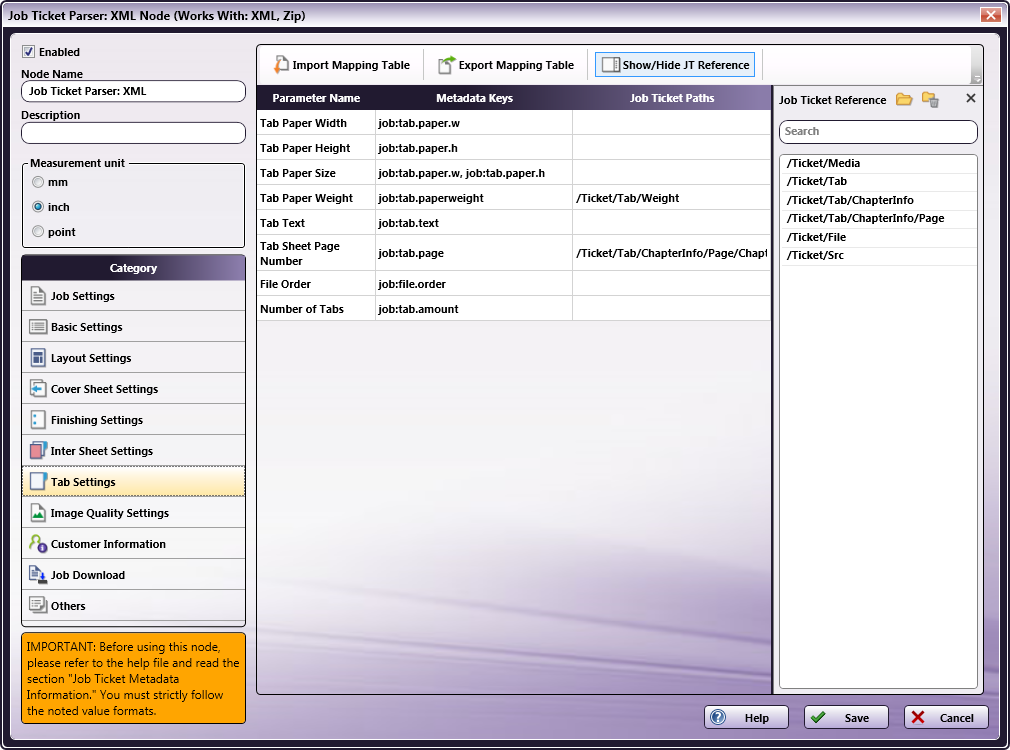Click the red Cancel X icon
Screen dimensions: 1010x750
click(x=919, y=717)
